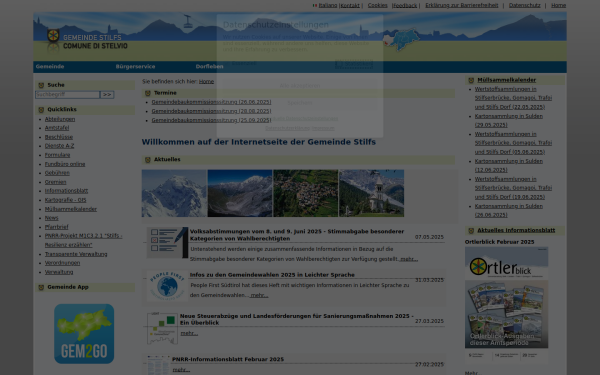600x375 pixels.
Task: Open the Ortlerblick magazine cover image
Action: pyautogui.click(x=506, y=304)
